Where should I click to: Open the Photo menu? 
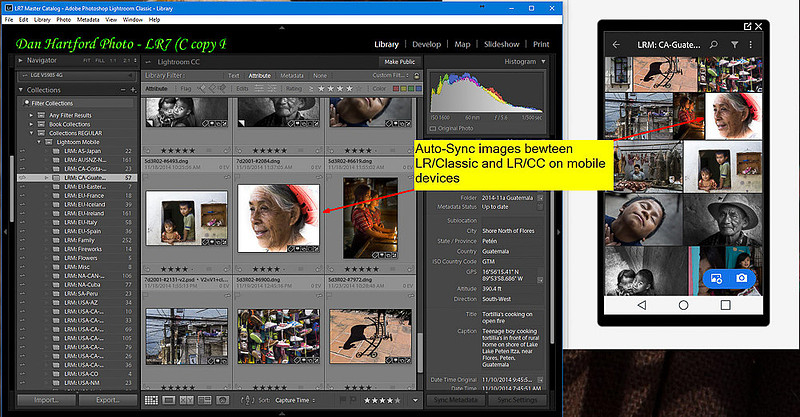64,20
